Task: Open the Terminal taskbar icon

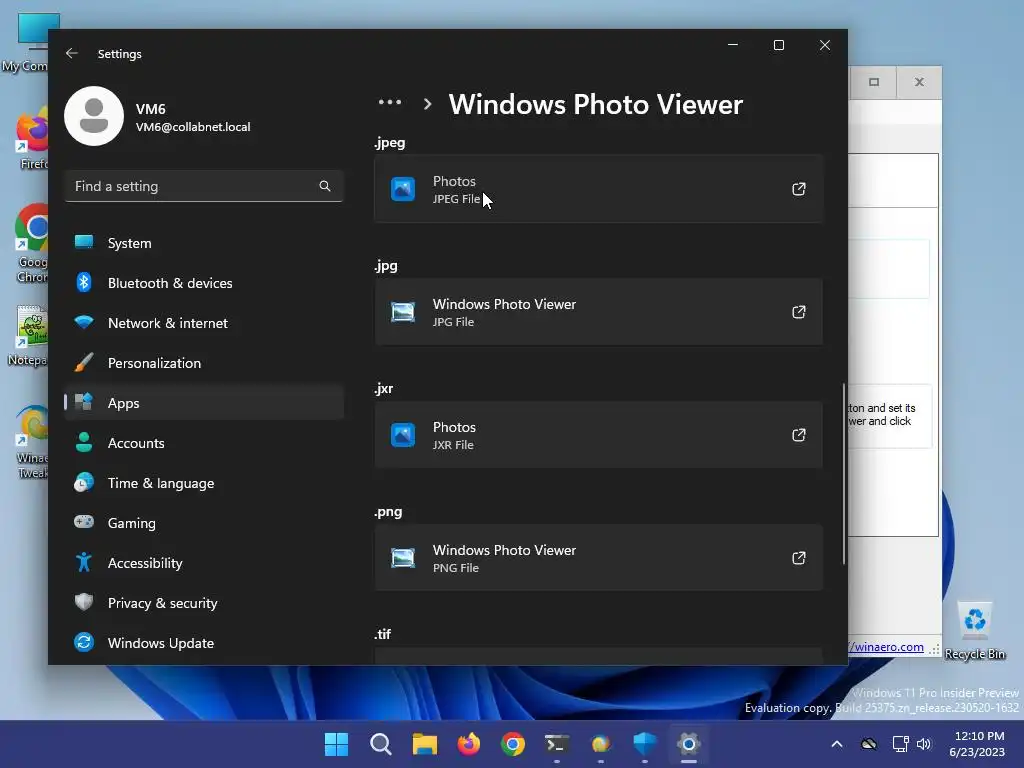Action: tap(556, 744)
